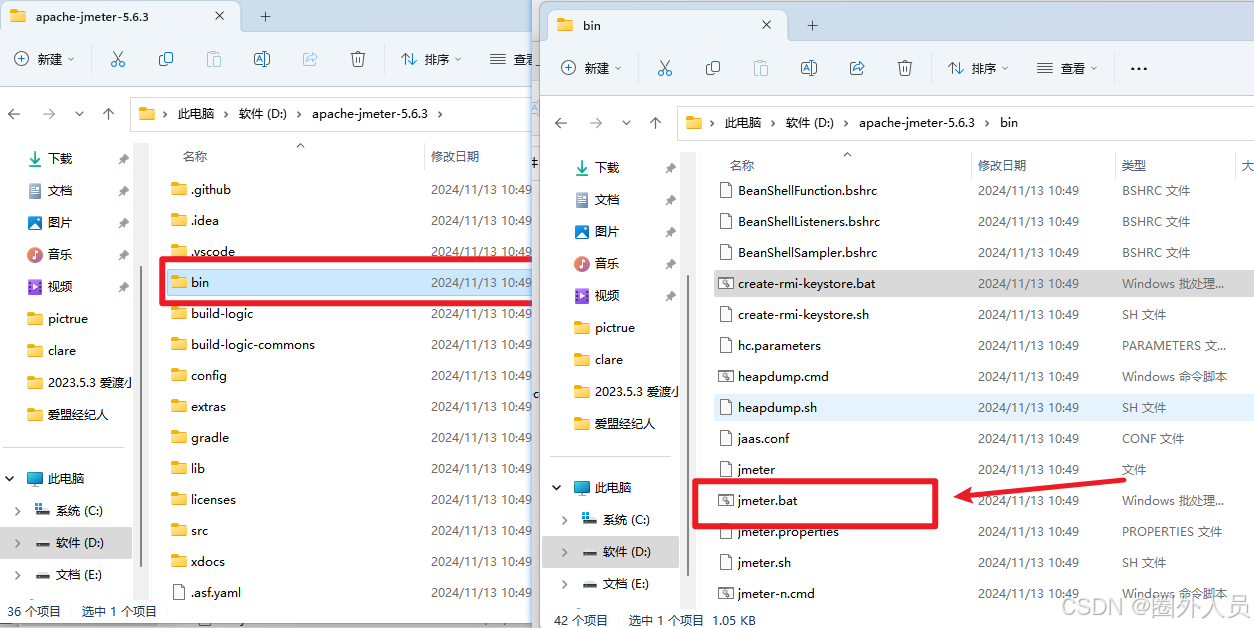Open the See more (...) menu icon
This screenshot has width=1254, height=628.
(x=1139, y=68)
